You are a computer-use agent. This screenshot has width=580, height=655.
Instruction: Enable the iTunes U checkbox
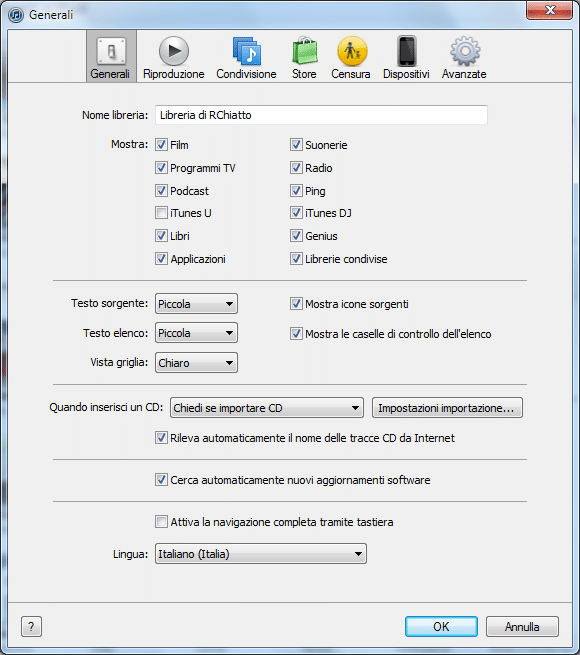click(x=161, y=213)
